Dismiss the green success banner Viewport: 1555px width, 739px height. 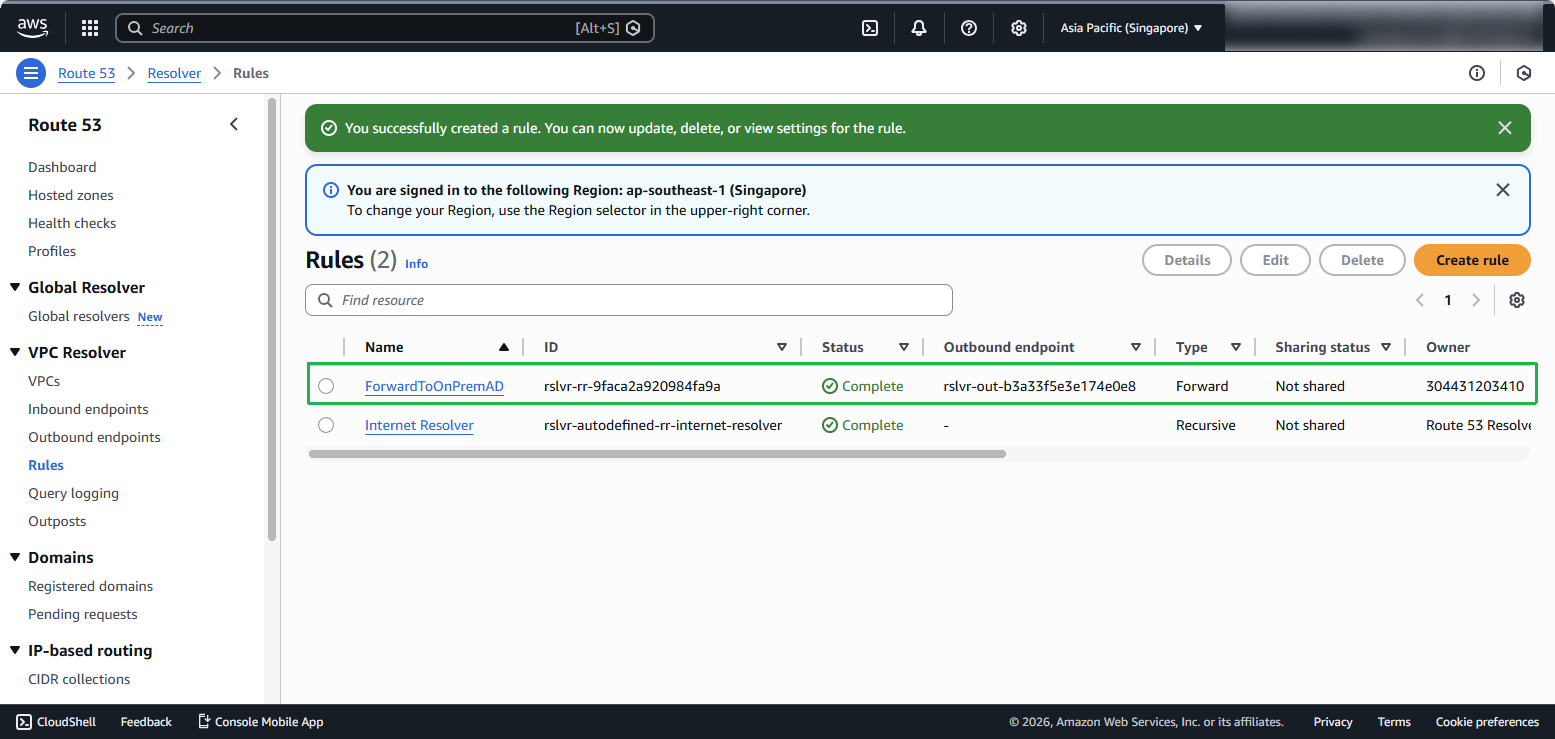1504,128
